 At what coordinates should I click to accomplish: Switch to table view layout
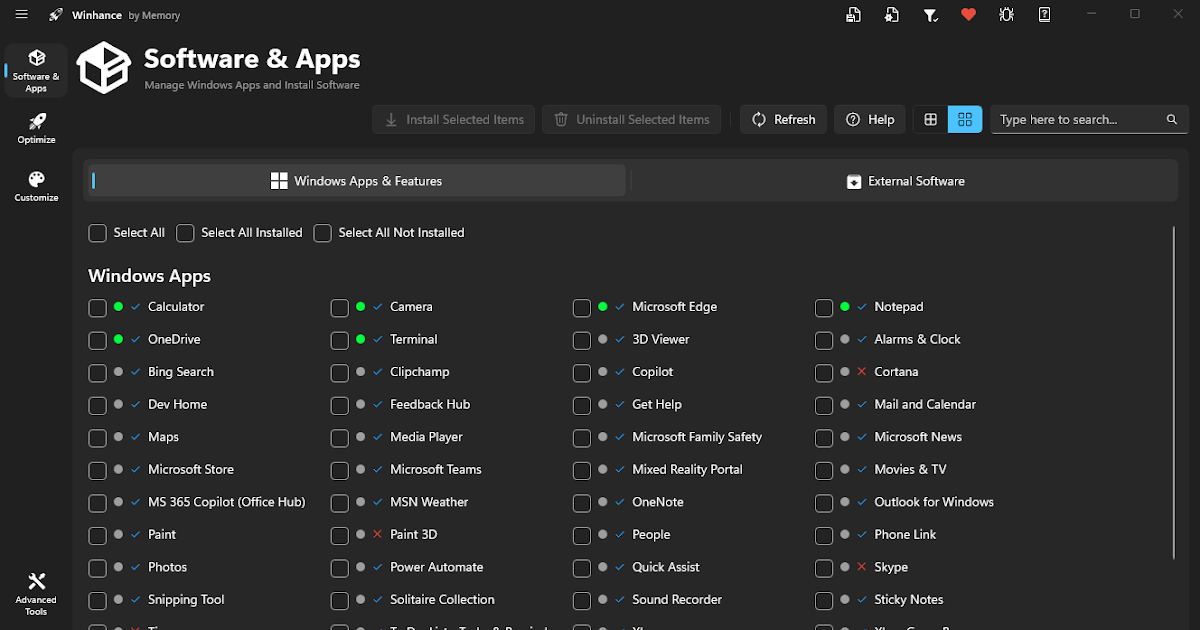930,119
